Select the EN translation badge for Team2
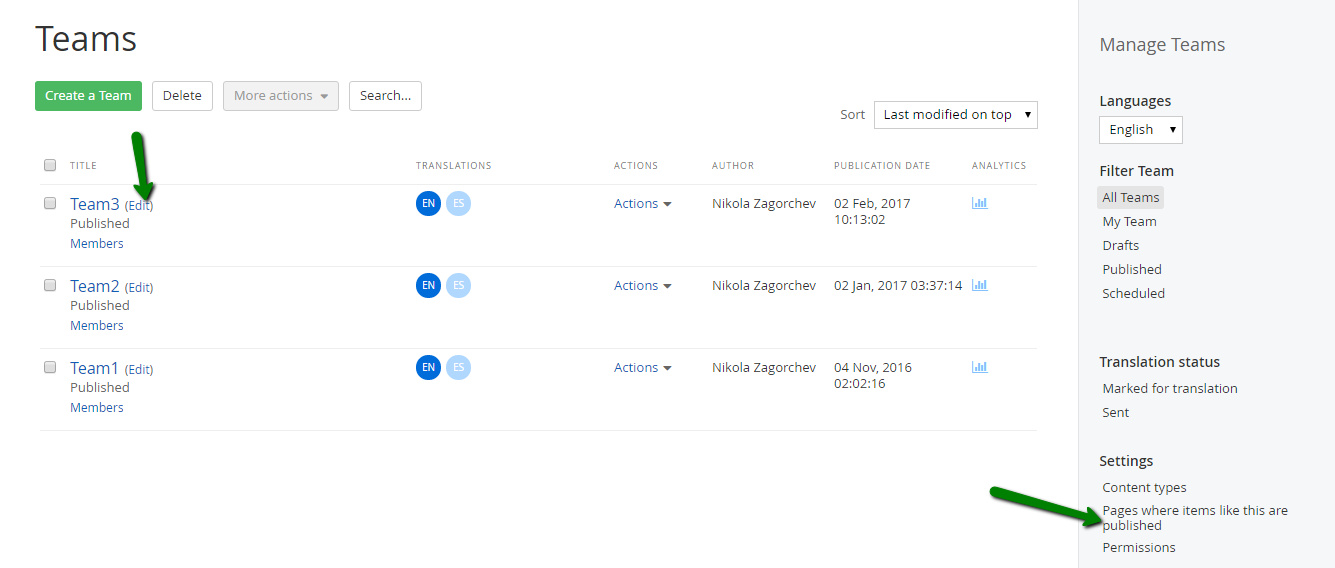This screenshot has height=568, width=1335. click(x=428, y=285)
